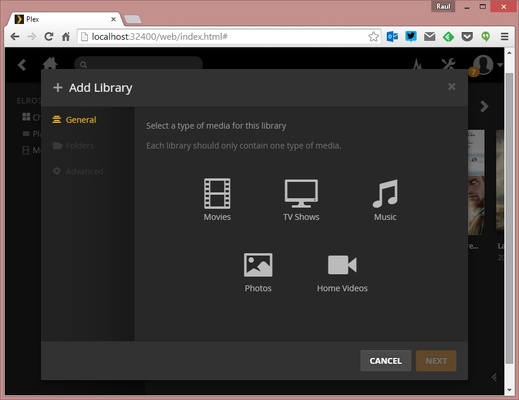Click the right chevron in Plex dashboard
The image size is (519, 400).
(x=484, y=107)
